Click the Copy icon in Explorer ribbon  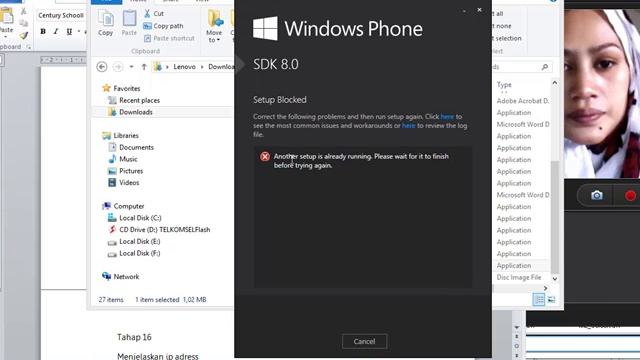click(x=106, y=23)
